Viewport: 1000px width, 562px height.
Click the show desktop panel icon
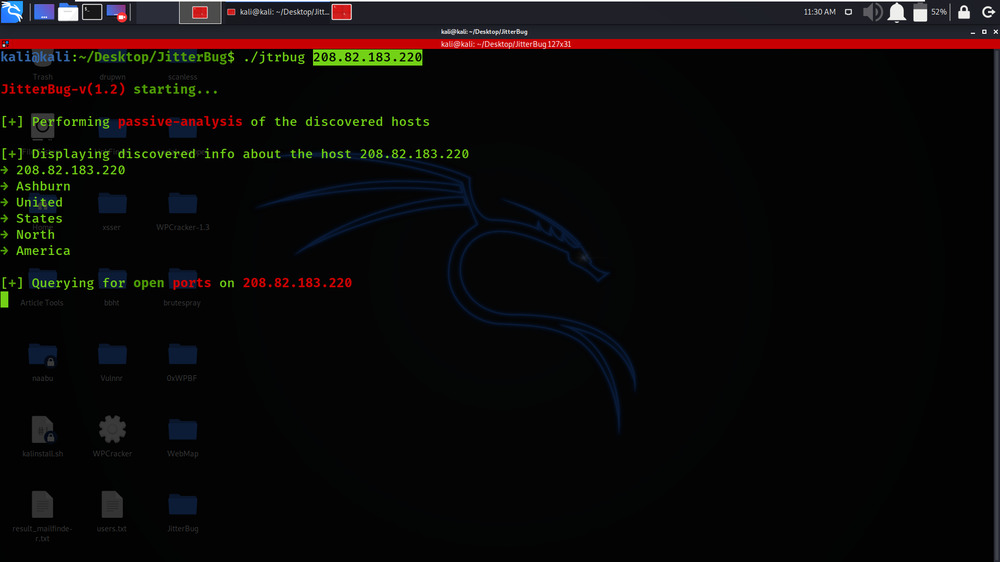click(43, 12)
